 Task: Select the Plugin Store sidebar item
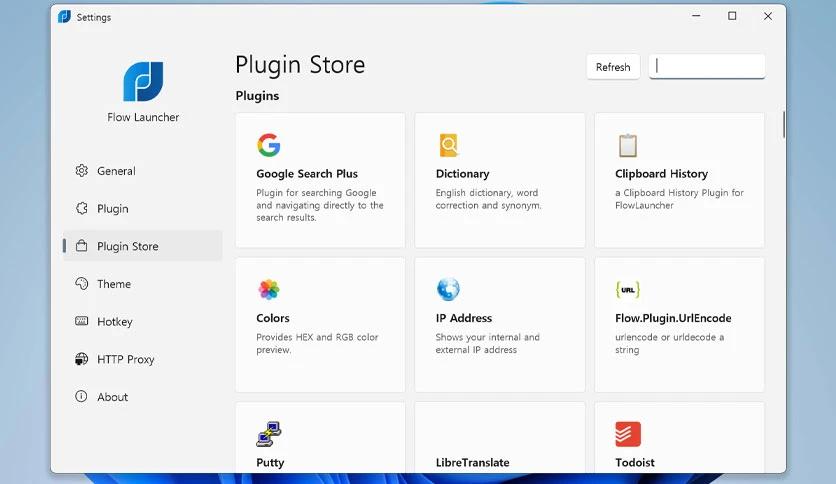tap(143, 246)
